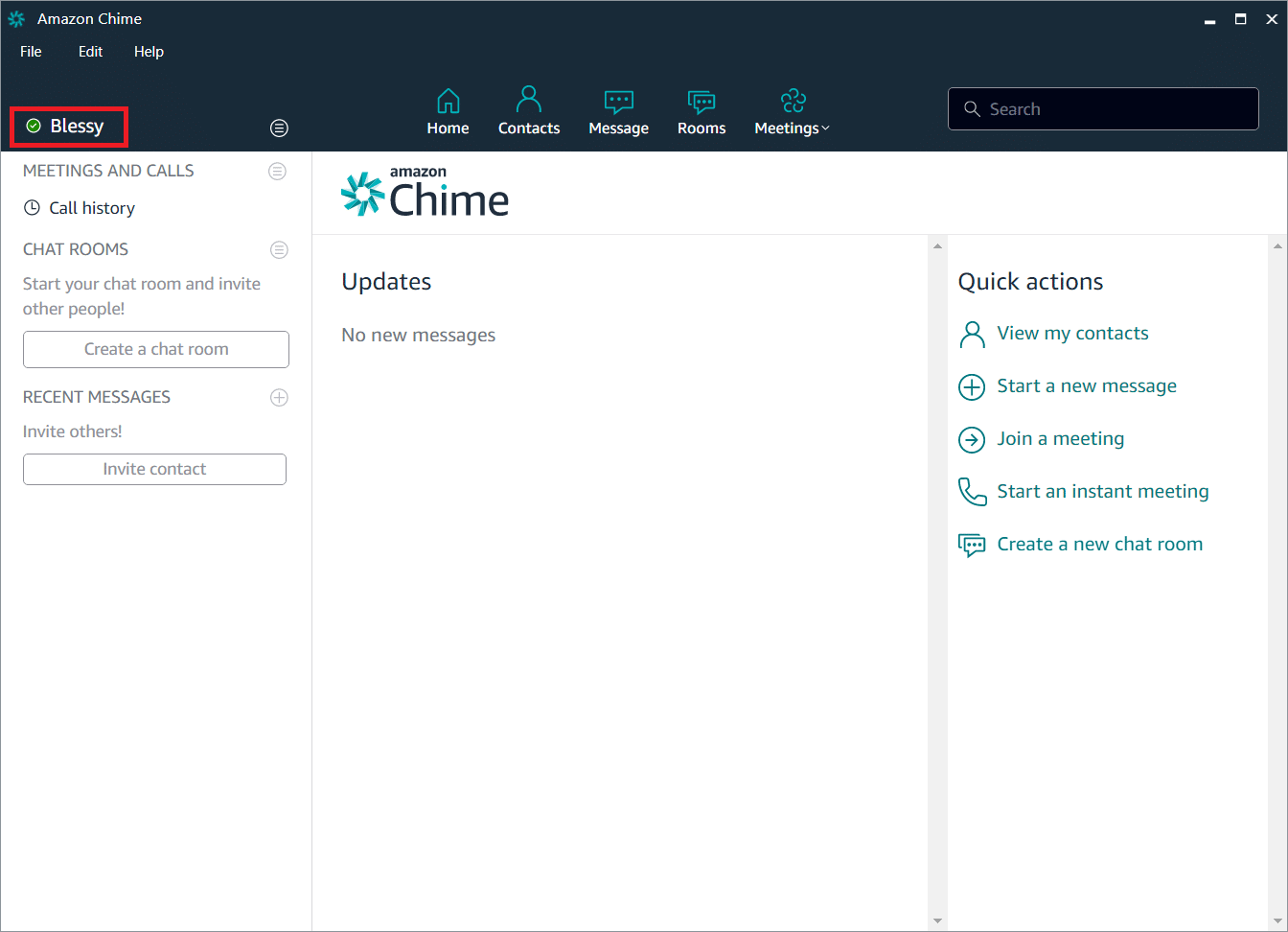The width and height of the screenshot is (1288, 932).
Task: Open the File menu
Action: [31, 52]
